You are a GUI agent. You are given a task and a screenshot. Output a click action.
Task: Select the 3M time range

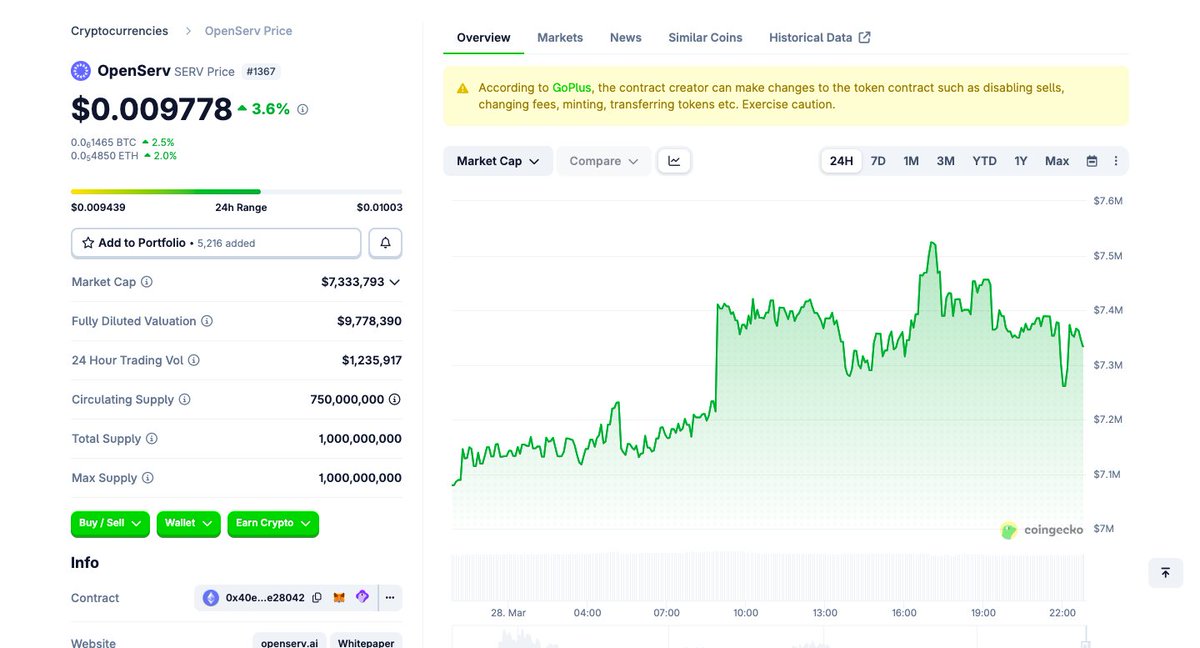coord(945,161)
